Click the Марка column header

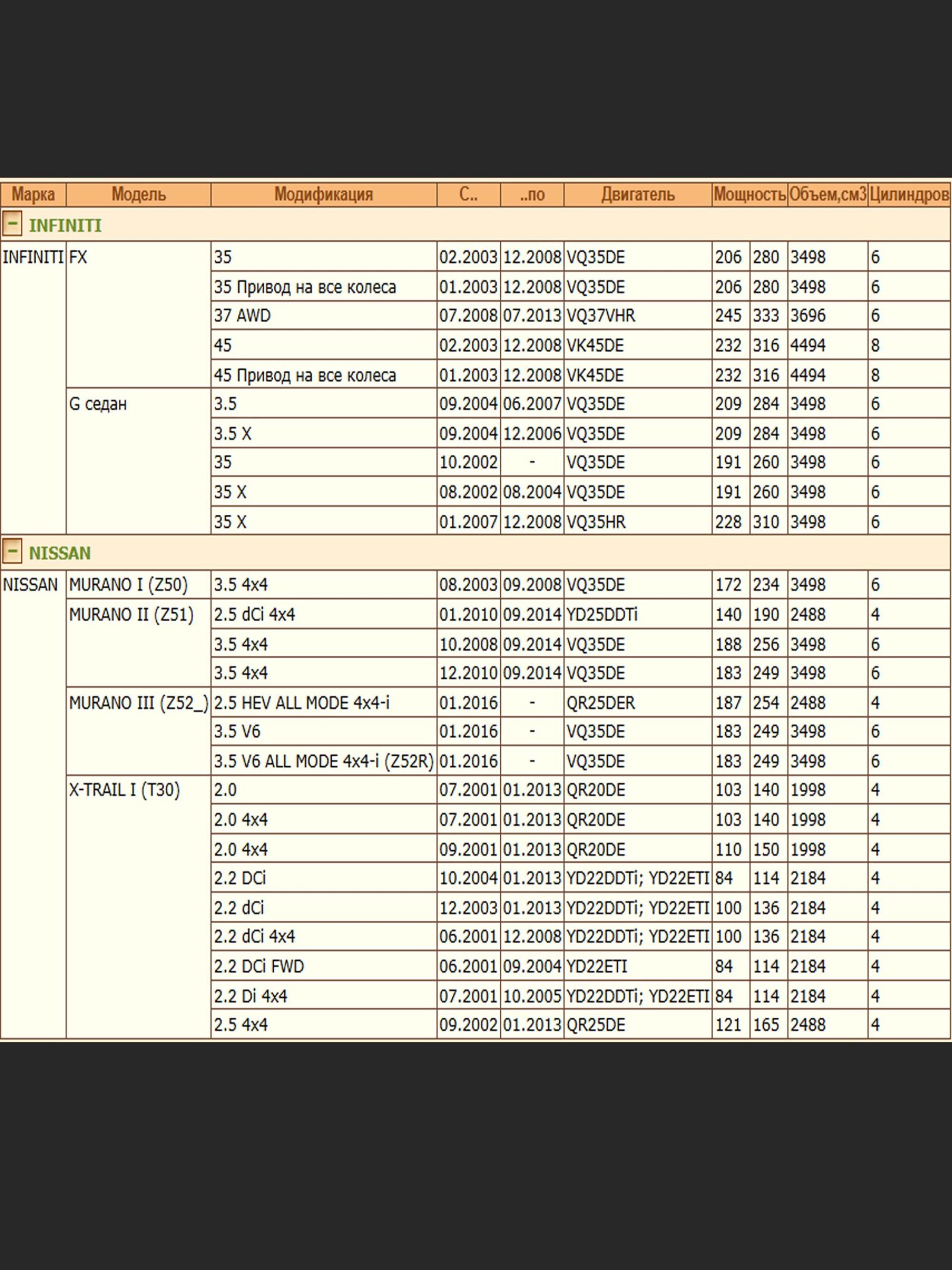click(33, 194)
